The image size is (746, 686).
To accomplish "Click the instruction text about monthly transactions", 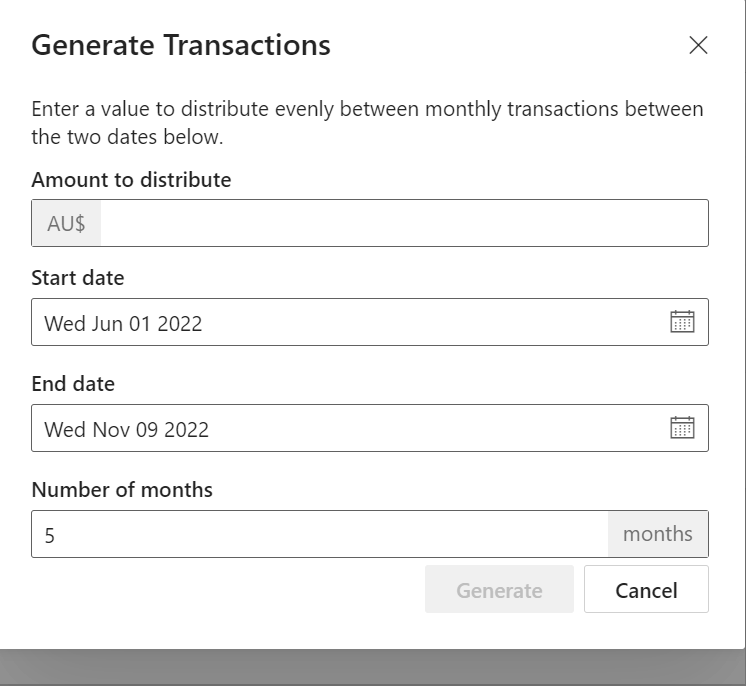I will click(367, 123).
